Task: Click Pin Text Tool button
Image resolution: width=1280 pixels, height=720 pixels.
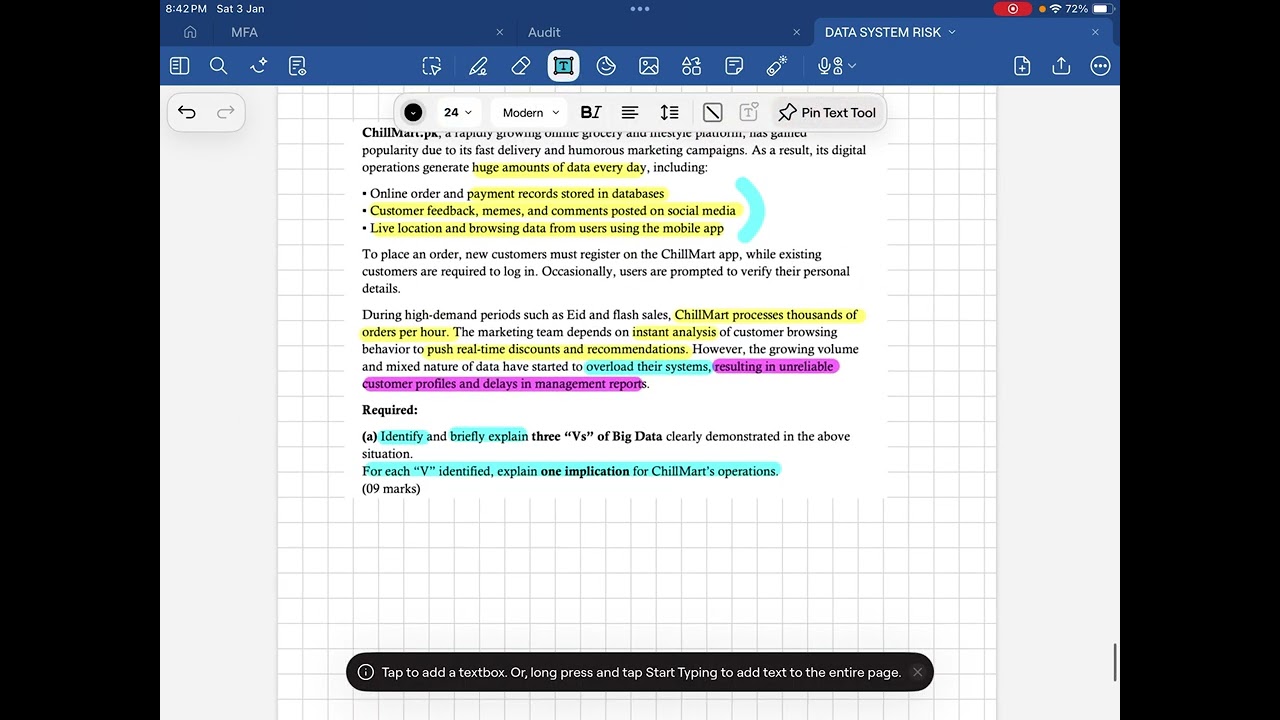Action: point(827,113)
